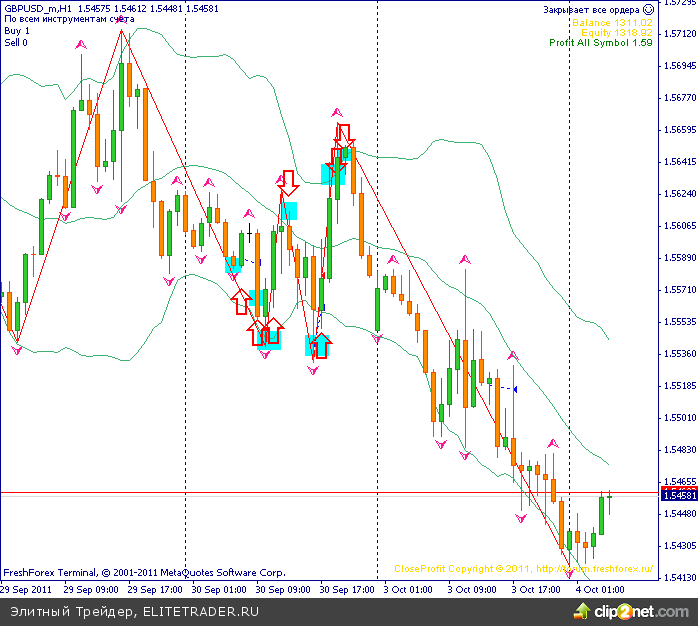Click the blue left-pointing arrow marker near 1.5518
Screen dimensions: 698x626
pyautogui.click(x=514, y=389)
